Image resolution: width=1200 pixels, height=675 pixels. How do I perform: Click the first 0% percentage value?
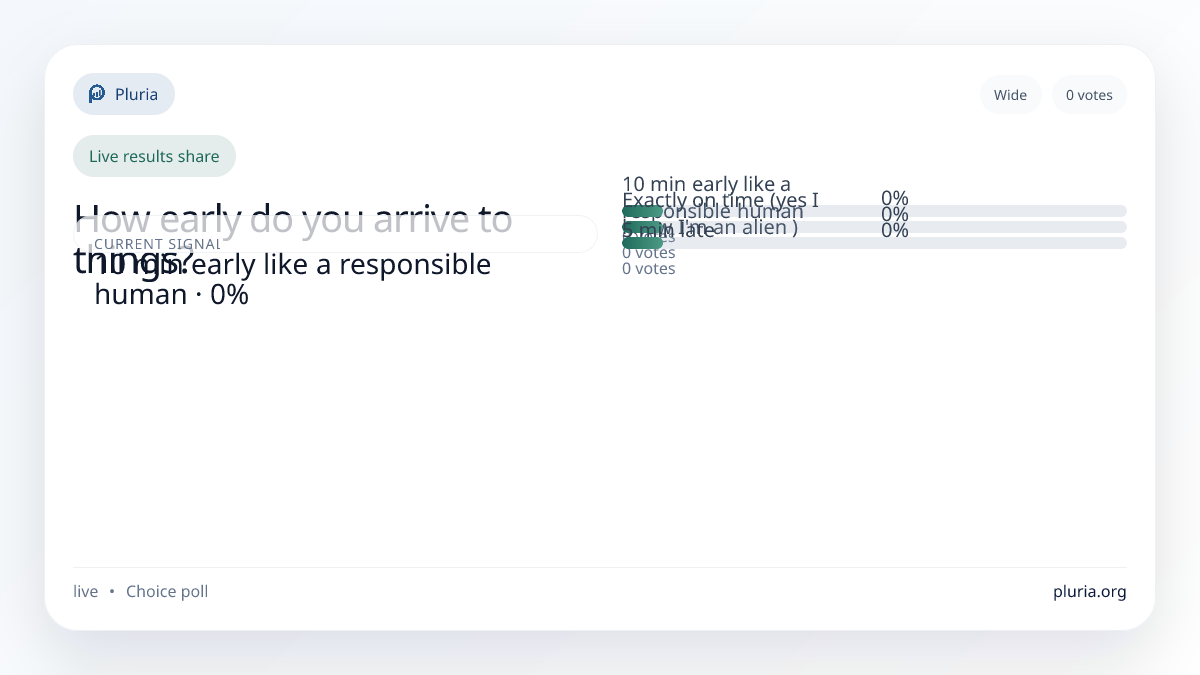(894, 198)
